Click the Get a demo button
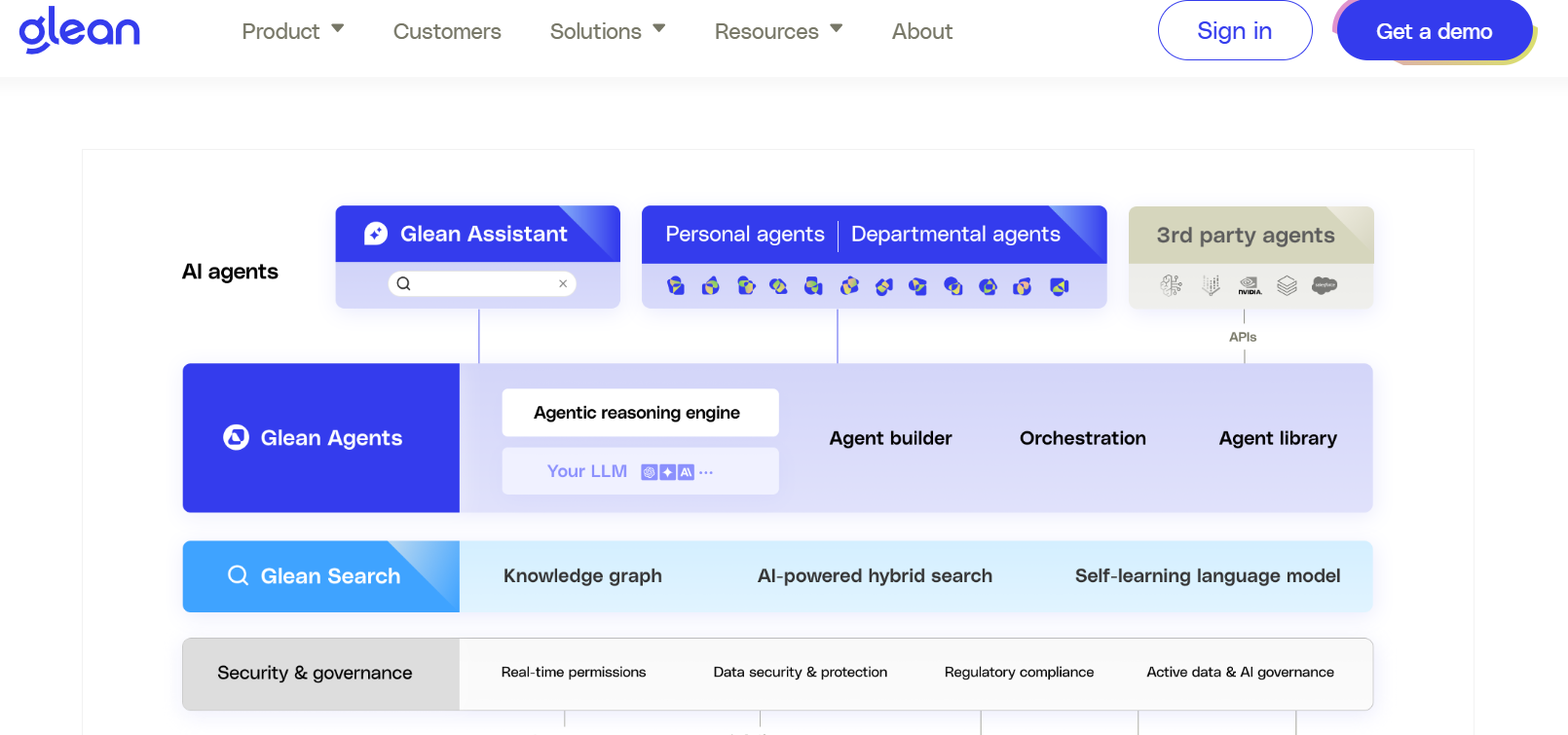This screenshot has height=735, width=1568. [x=1434, y=31]
